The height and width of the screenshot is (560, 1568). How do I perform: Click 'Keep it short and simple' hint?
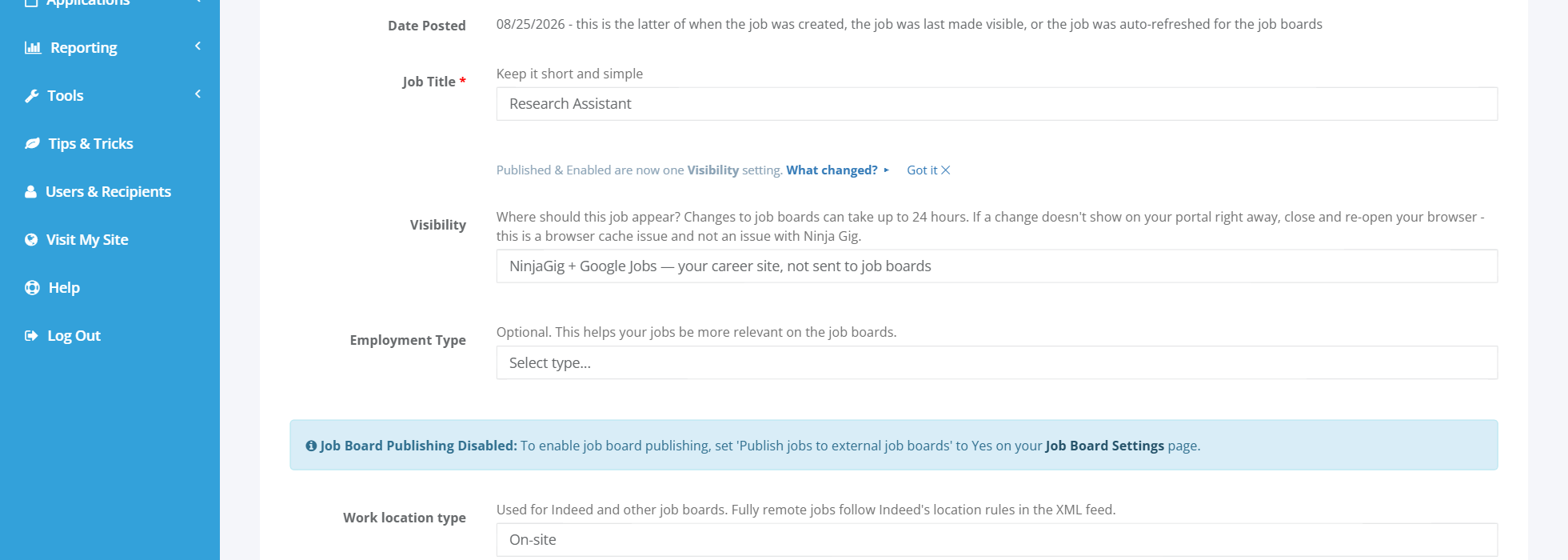pos(569,74)
